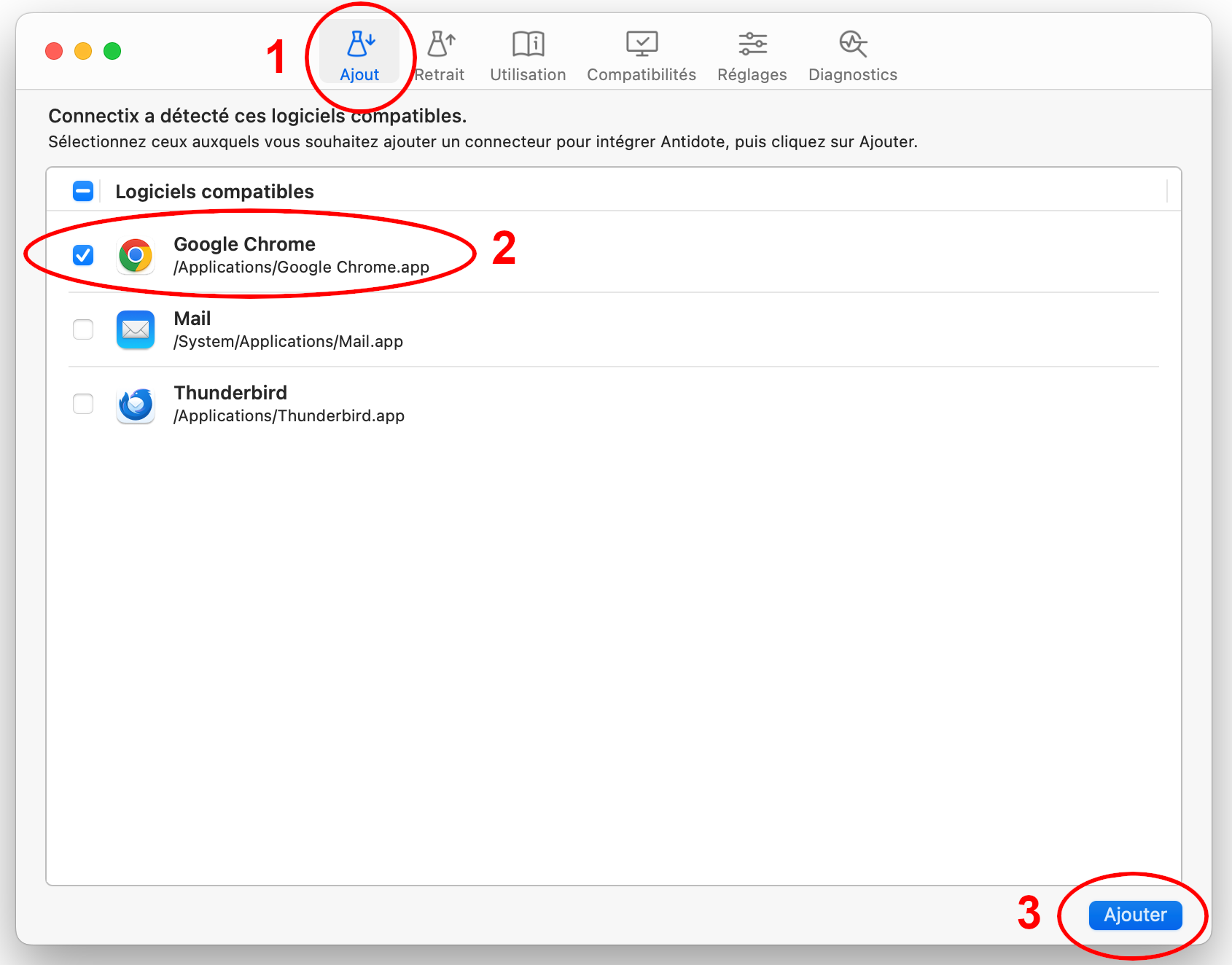
Task: Click the Thunderbird app icon
Action: (x=136, y=405)
